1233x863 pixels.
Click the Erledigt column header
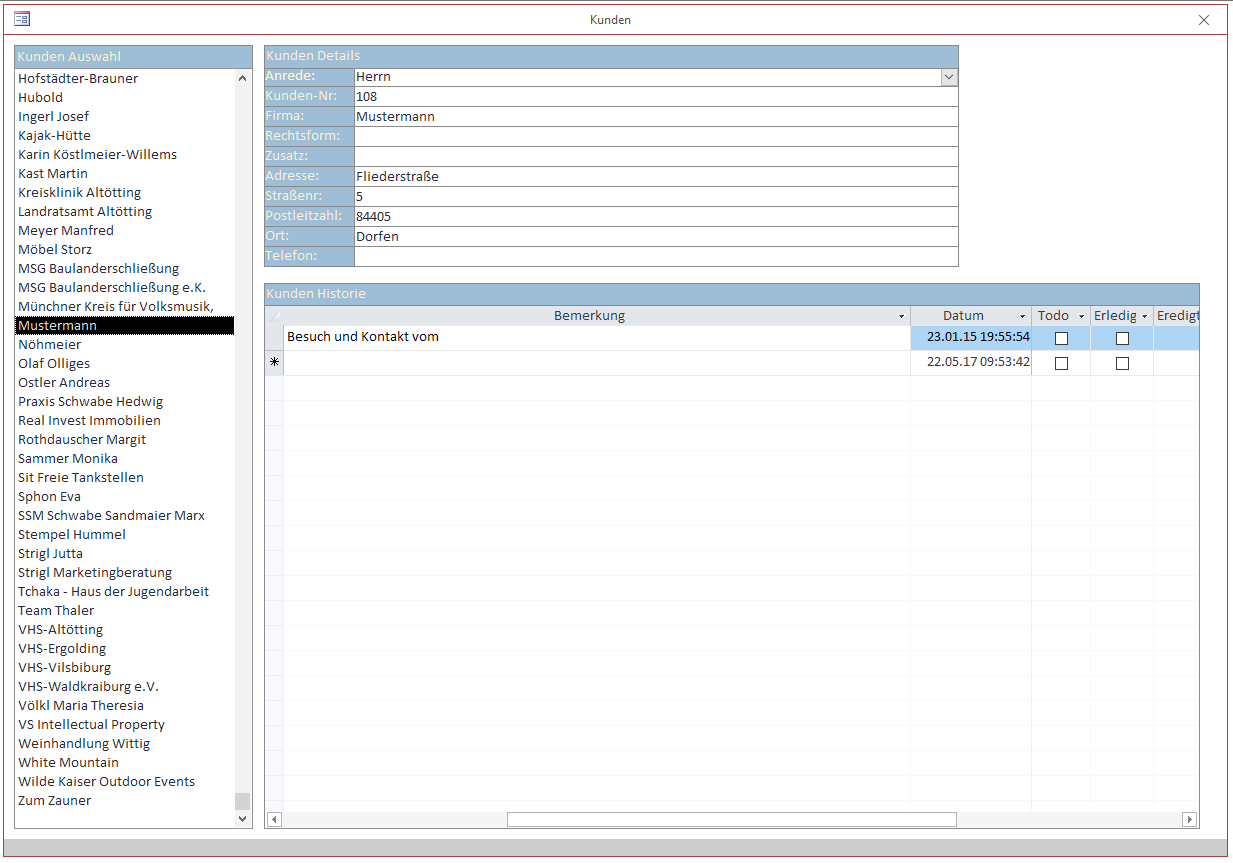click(1115, 316)
